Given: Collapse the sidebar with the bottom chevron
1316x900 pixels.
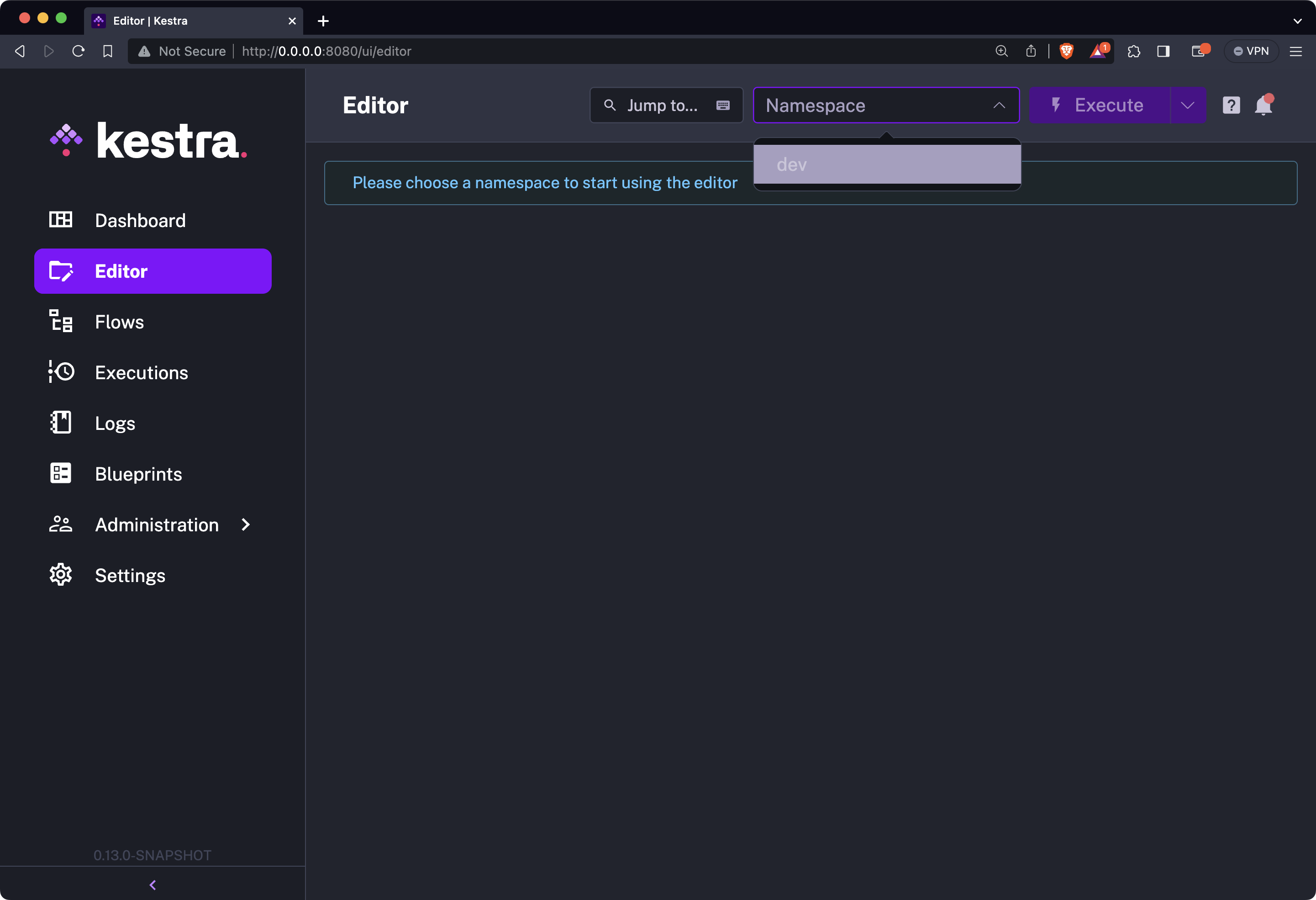Looking at the screenshot, I should tap(153, 885).
